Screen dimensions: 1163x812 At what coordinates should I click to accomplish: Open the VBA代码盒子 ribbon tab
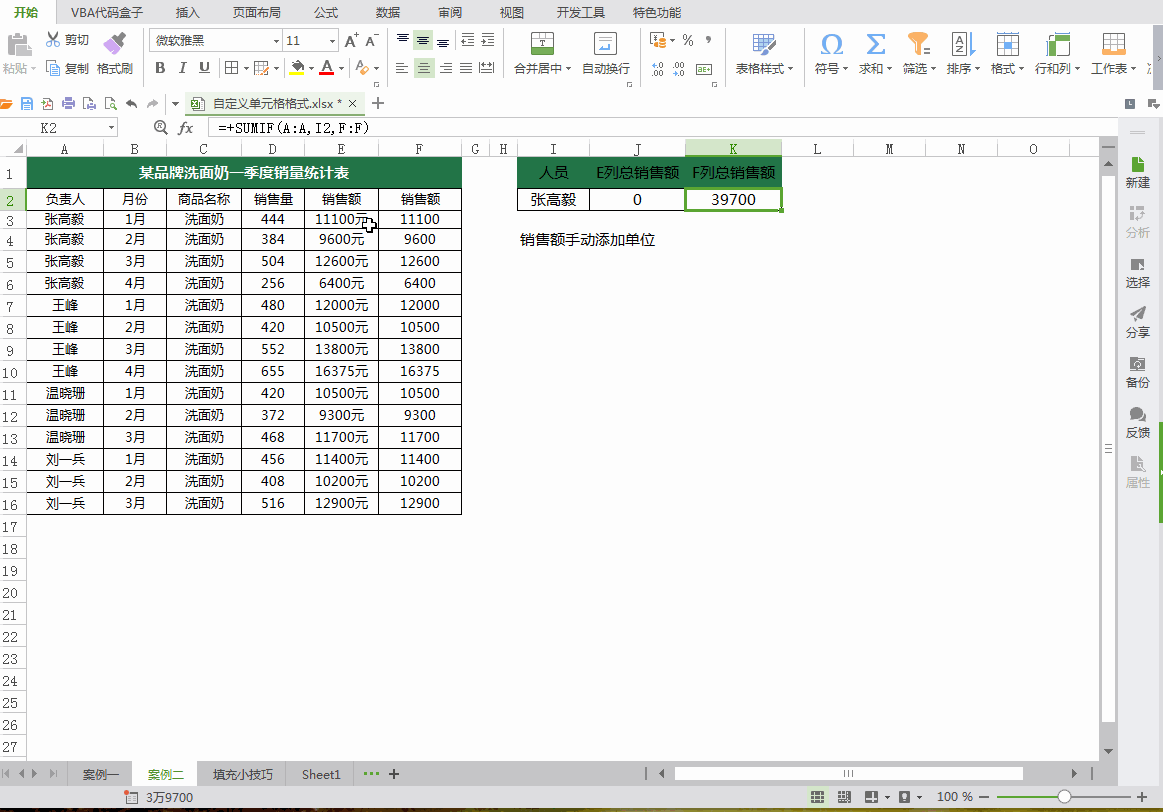[x=107, y=13]
